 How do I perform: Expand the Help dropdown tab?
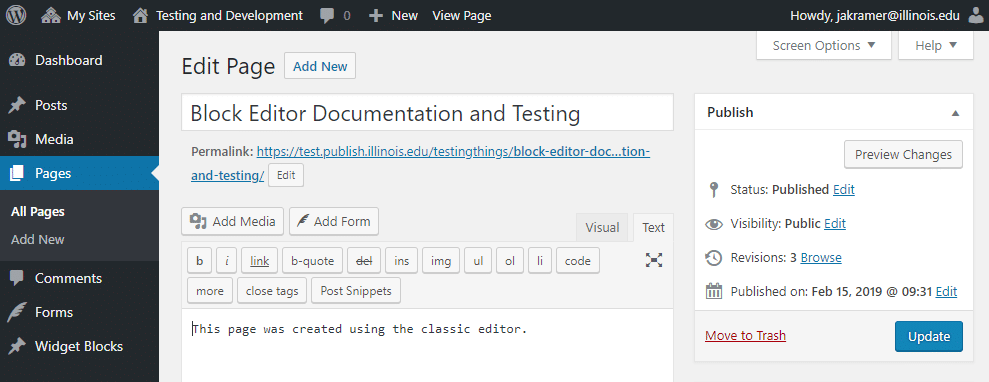pyautogui.click(x=936, y=45)
